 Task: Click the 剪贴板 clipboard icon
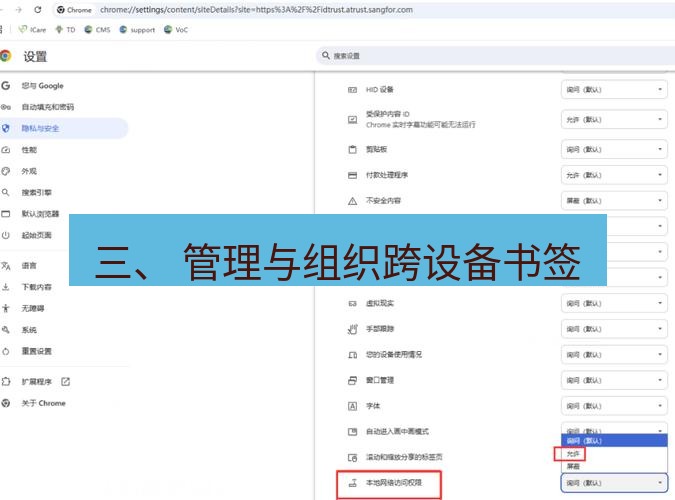(352, 149)
